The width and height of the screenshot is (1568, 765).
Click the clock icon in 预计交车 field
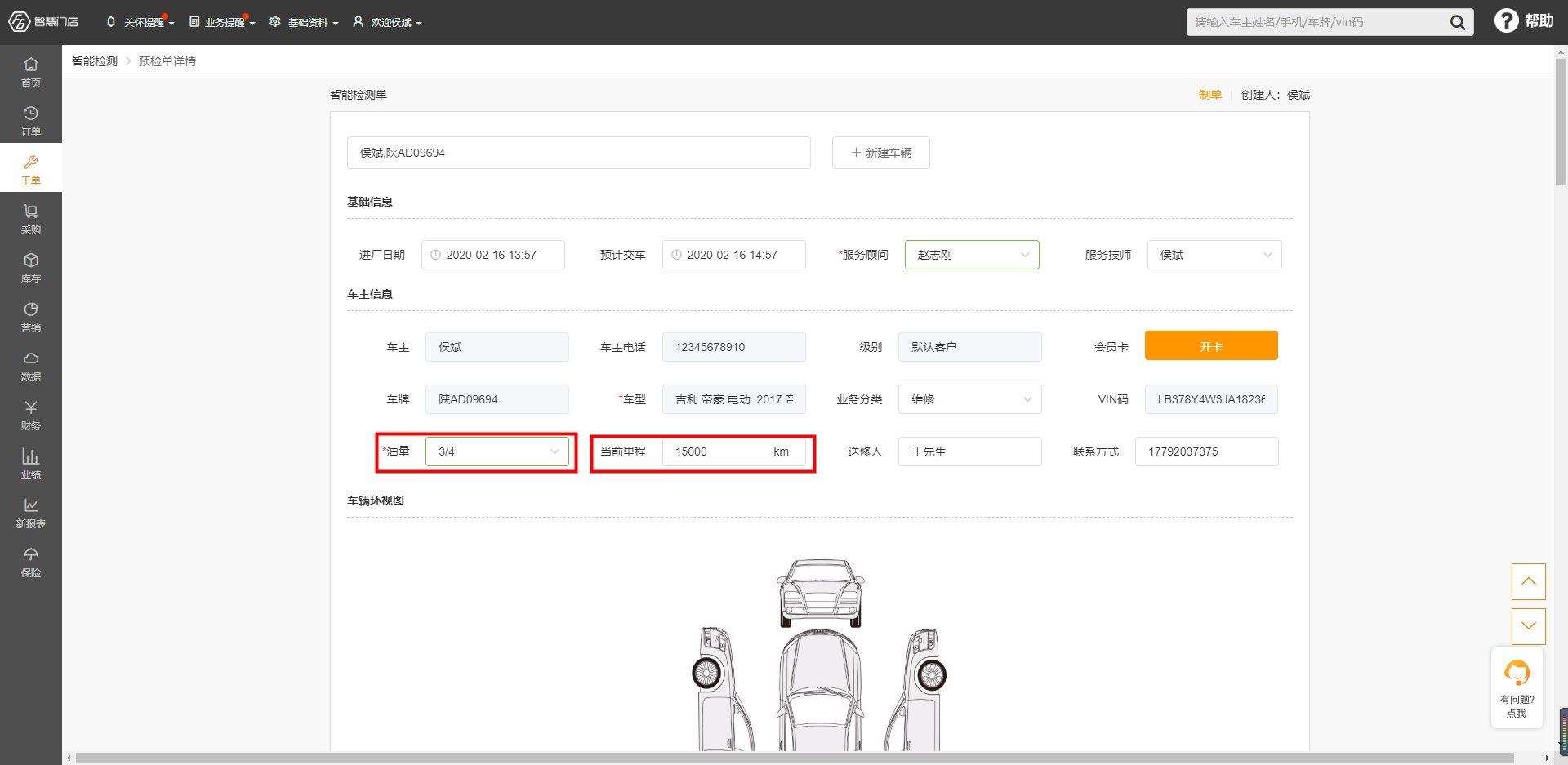click(677, 255)
